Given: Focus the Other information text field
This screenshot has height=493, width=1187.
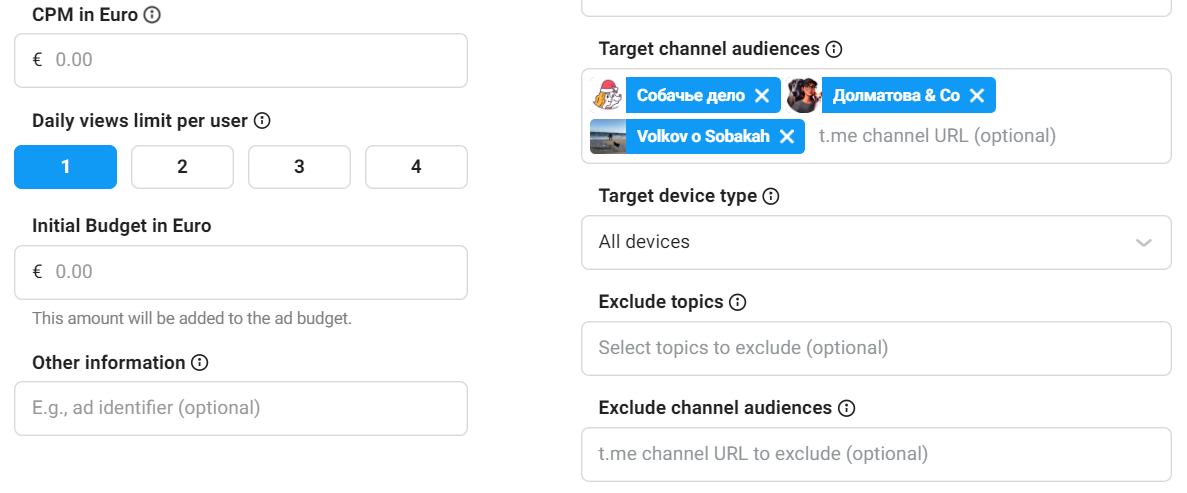Looking at the screenshot, I should point(240,408).
